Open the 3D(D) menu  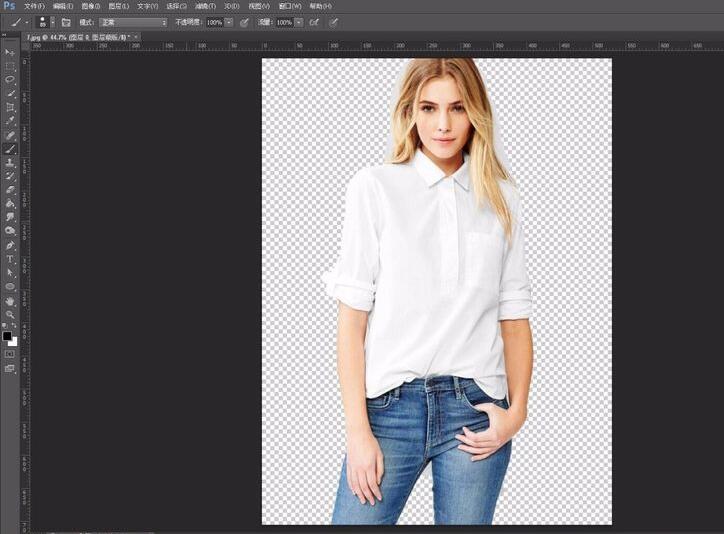pos(232,6)
